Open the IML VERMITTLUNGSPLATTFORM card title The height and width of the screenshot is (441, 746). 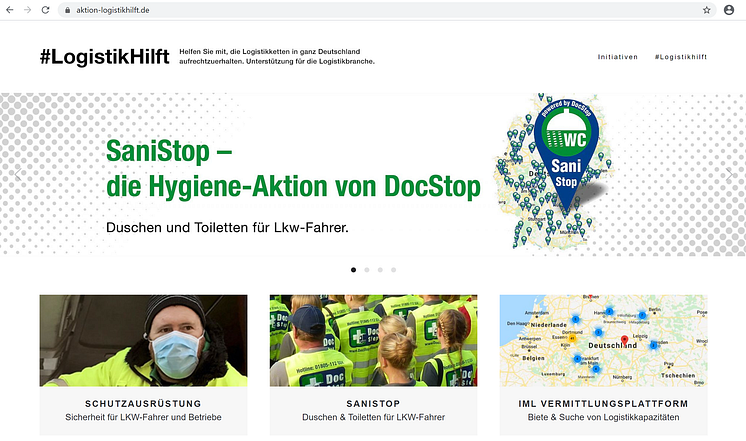click(603, 403)
